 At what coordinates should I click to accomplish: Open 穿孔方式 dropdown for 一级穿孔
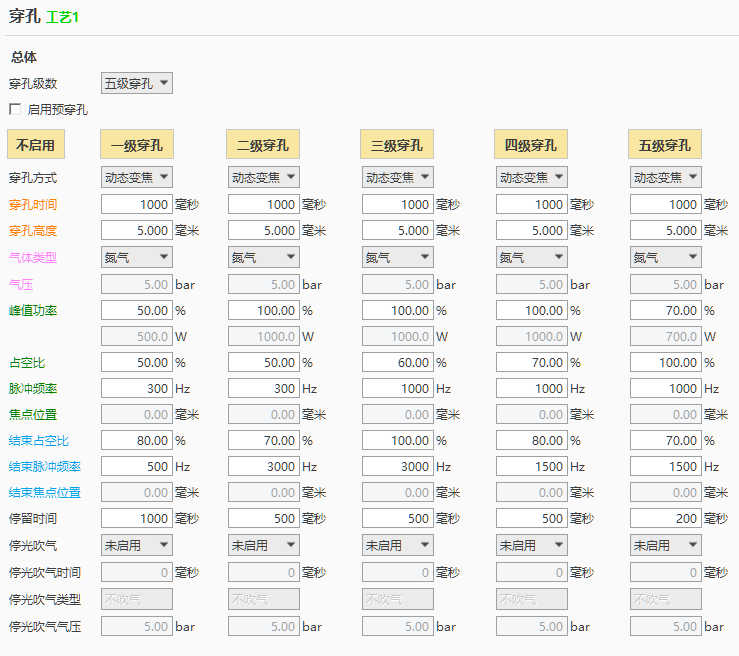point(137,177)
